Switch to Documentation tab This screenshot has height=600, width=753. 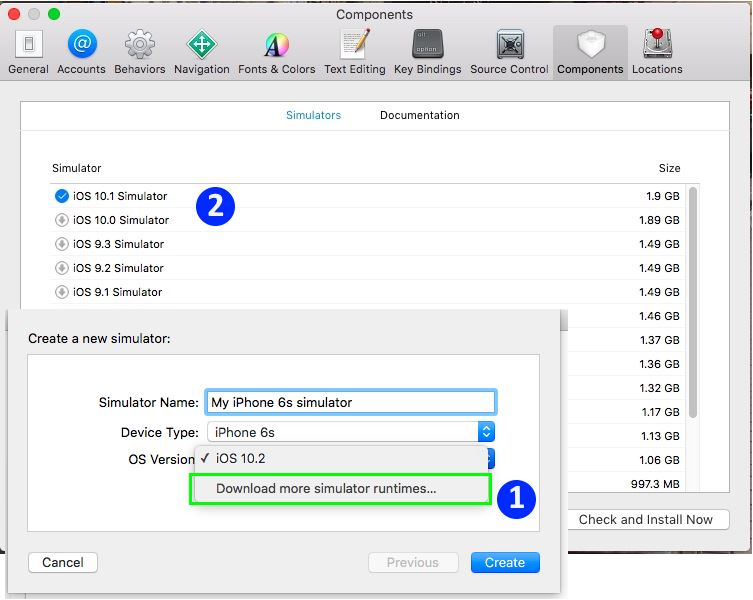tap(420, 115)
